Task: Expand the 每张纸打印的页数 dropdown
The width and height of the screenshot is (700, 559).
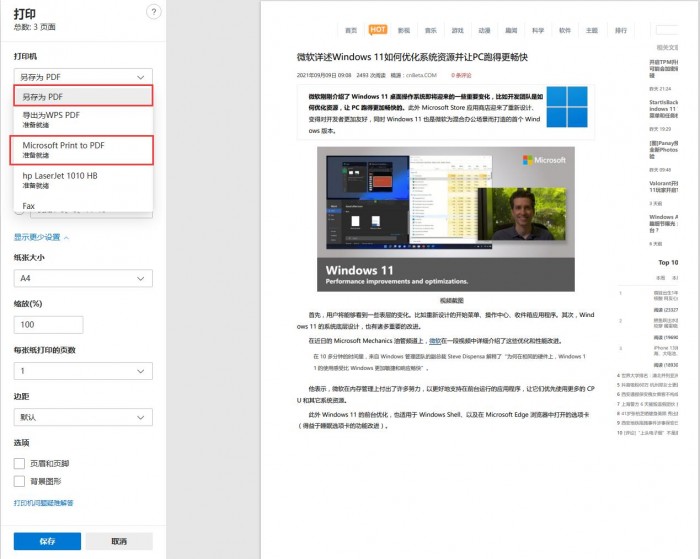Action: click(x=83, y=371)
